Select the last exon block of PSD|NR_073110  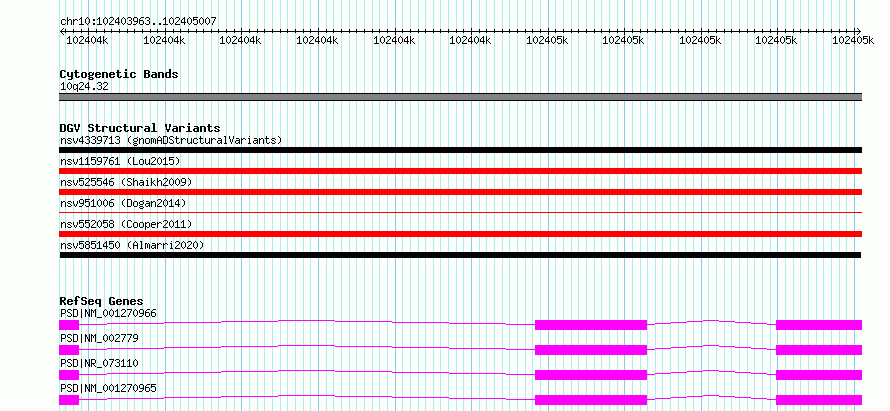[x=819, y=375]
